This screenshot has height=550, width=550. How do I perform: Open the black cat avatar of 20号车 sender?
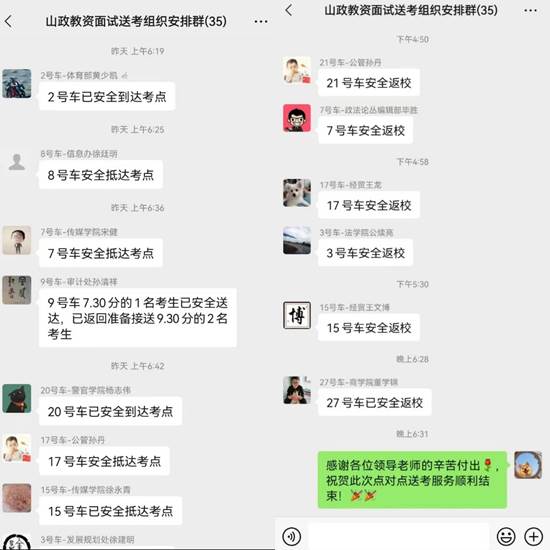click(x=17, y=398)
